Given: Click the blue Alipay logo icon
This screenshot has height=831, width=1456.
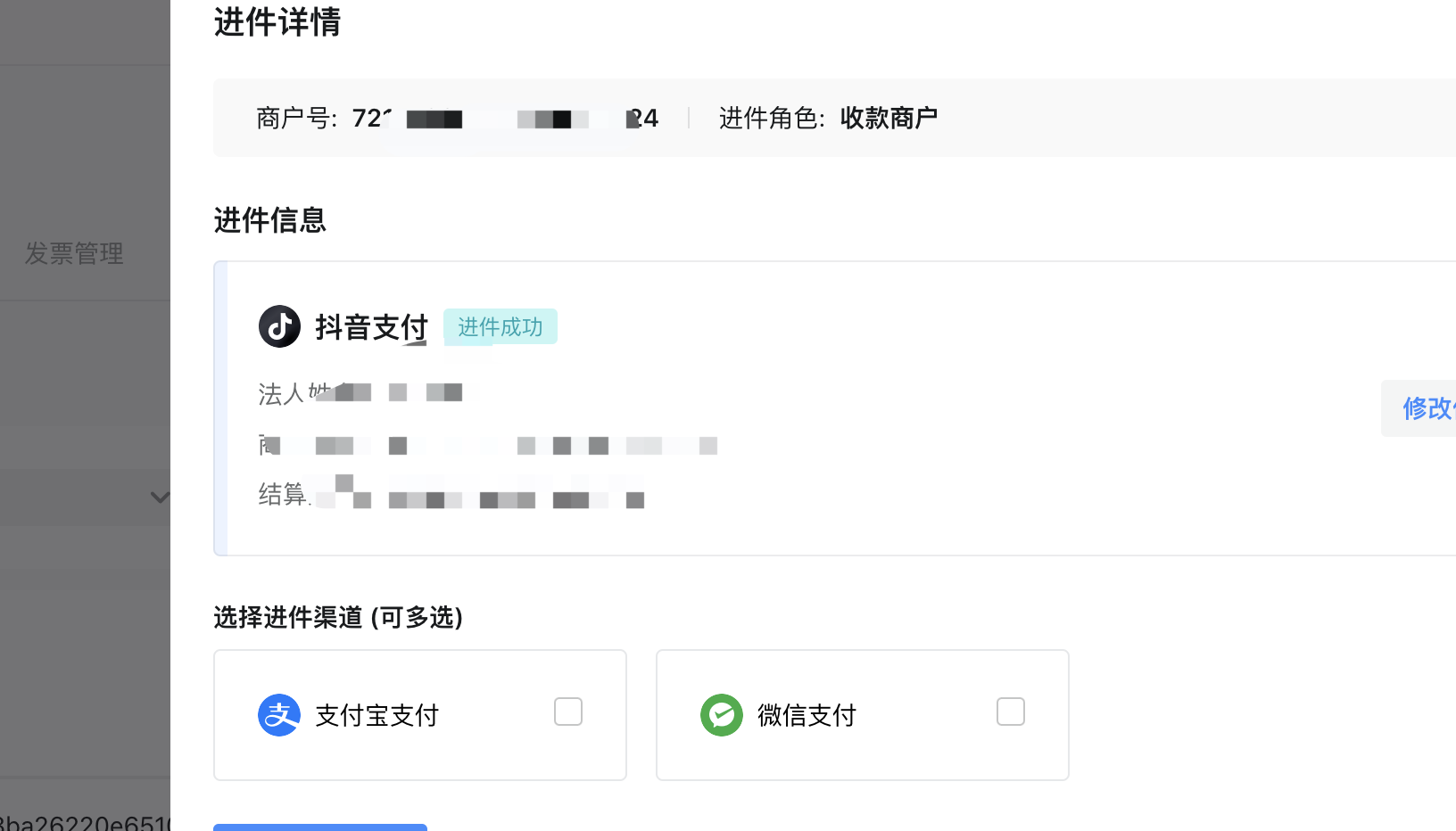Looking at the screenshot, I should click(x=279, y=715).
